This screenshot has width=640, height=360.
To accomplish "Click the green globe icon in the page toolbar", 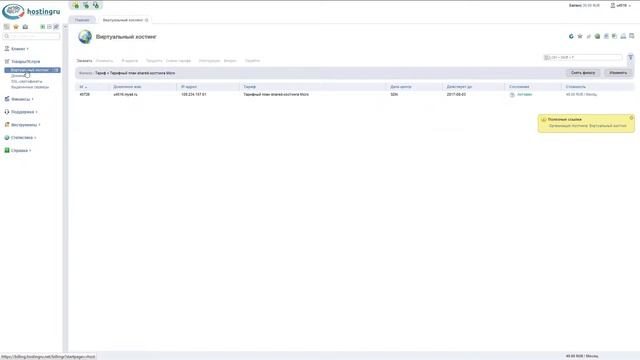I will pyautogui.click(x=597, y=36).
